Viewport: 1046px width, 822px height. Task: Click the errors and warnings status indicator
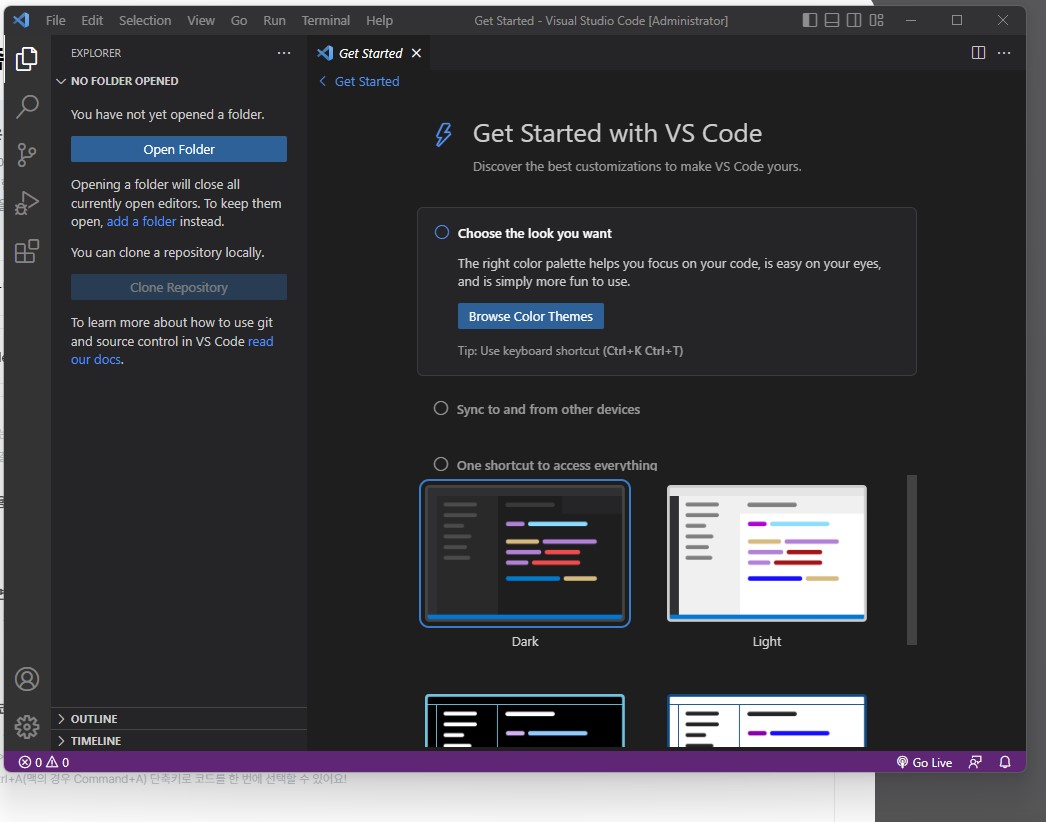[43, 762]
